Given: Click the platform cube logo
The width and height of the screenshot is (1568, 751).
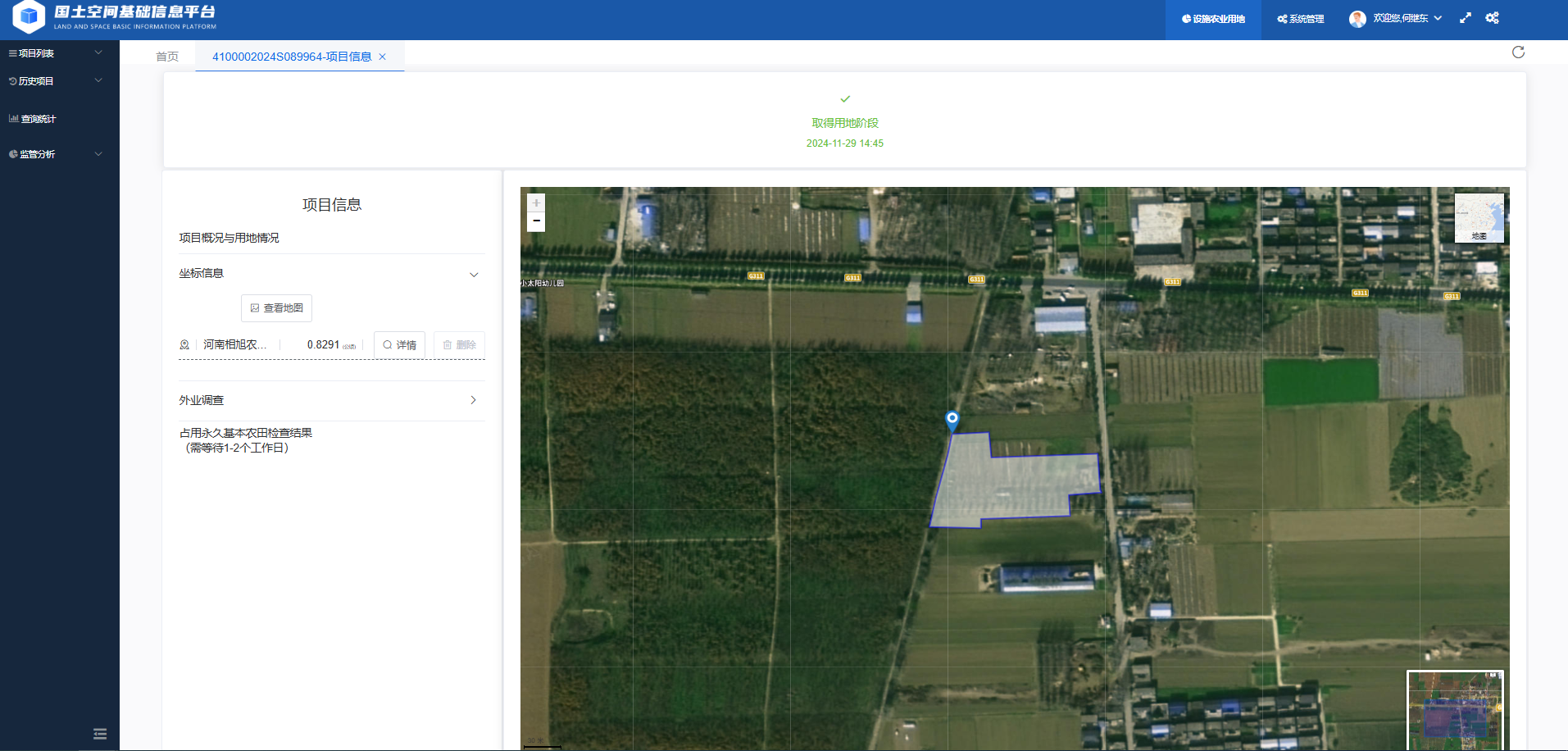Looking at the screenshot, I should (29, 16).
